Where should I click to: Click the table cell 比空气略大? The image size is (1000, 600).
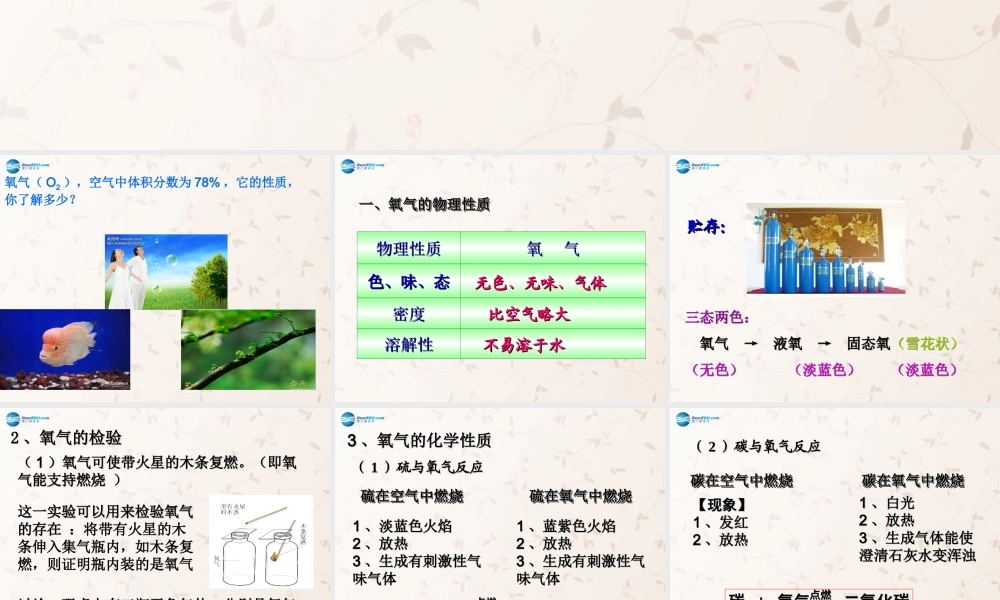[553, 314]
